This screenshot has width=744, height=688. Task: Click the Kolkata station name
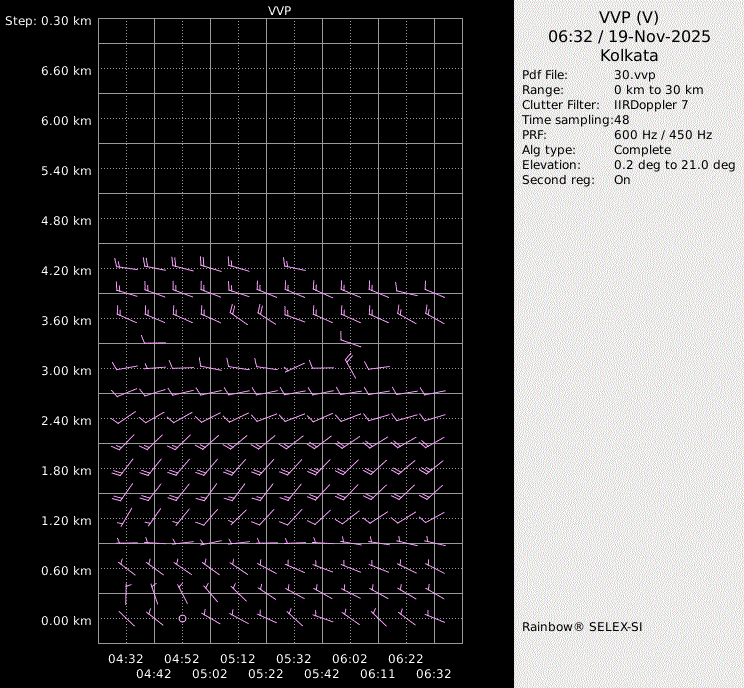pos(629,56)
